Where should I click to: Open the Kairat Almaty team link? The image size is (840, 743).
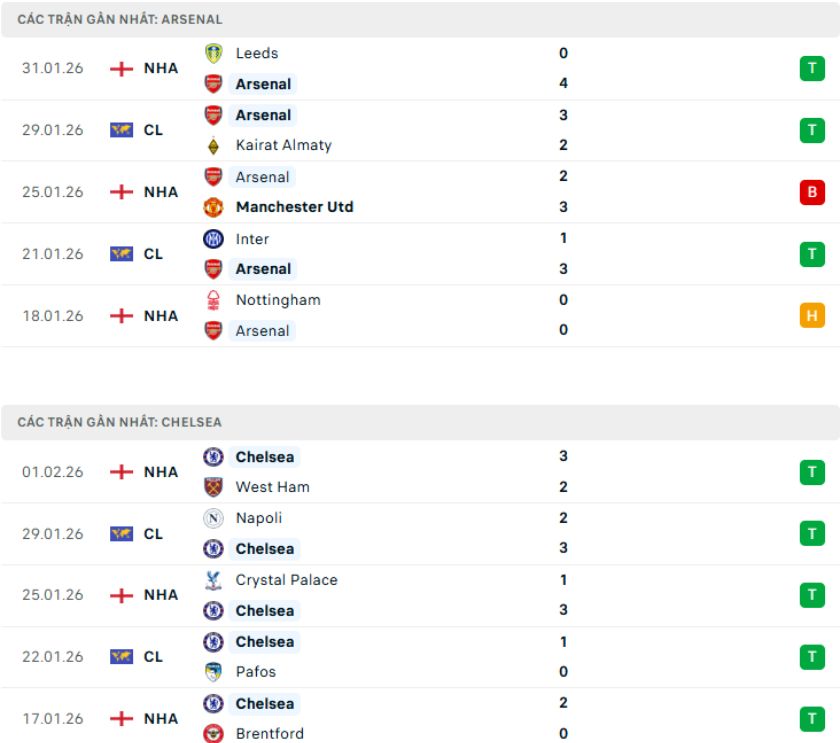283,145
